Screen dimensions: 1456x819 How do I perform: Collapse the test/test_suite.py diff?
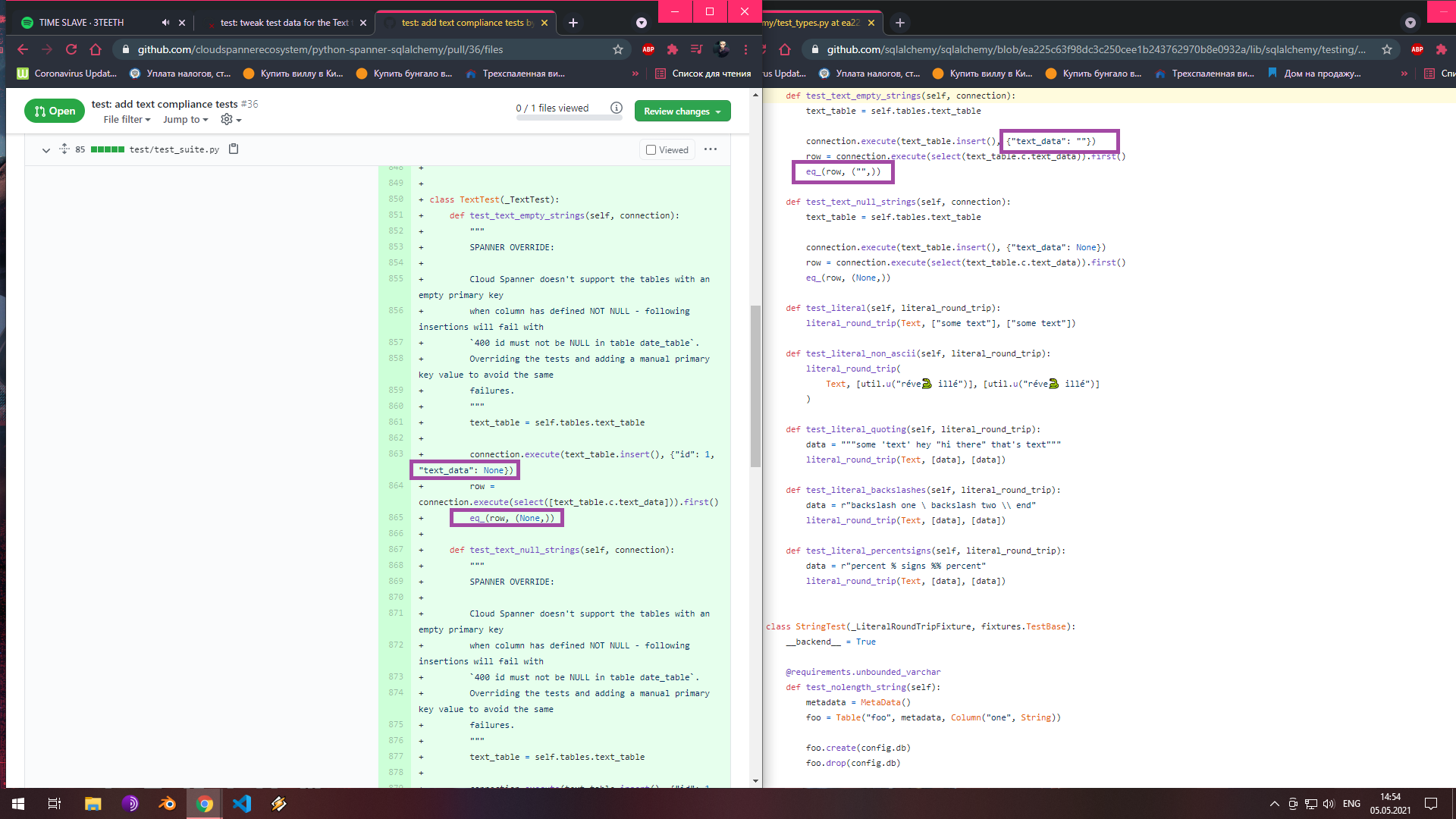[x=46, y=150]
